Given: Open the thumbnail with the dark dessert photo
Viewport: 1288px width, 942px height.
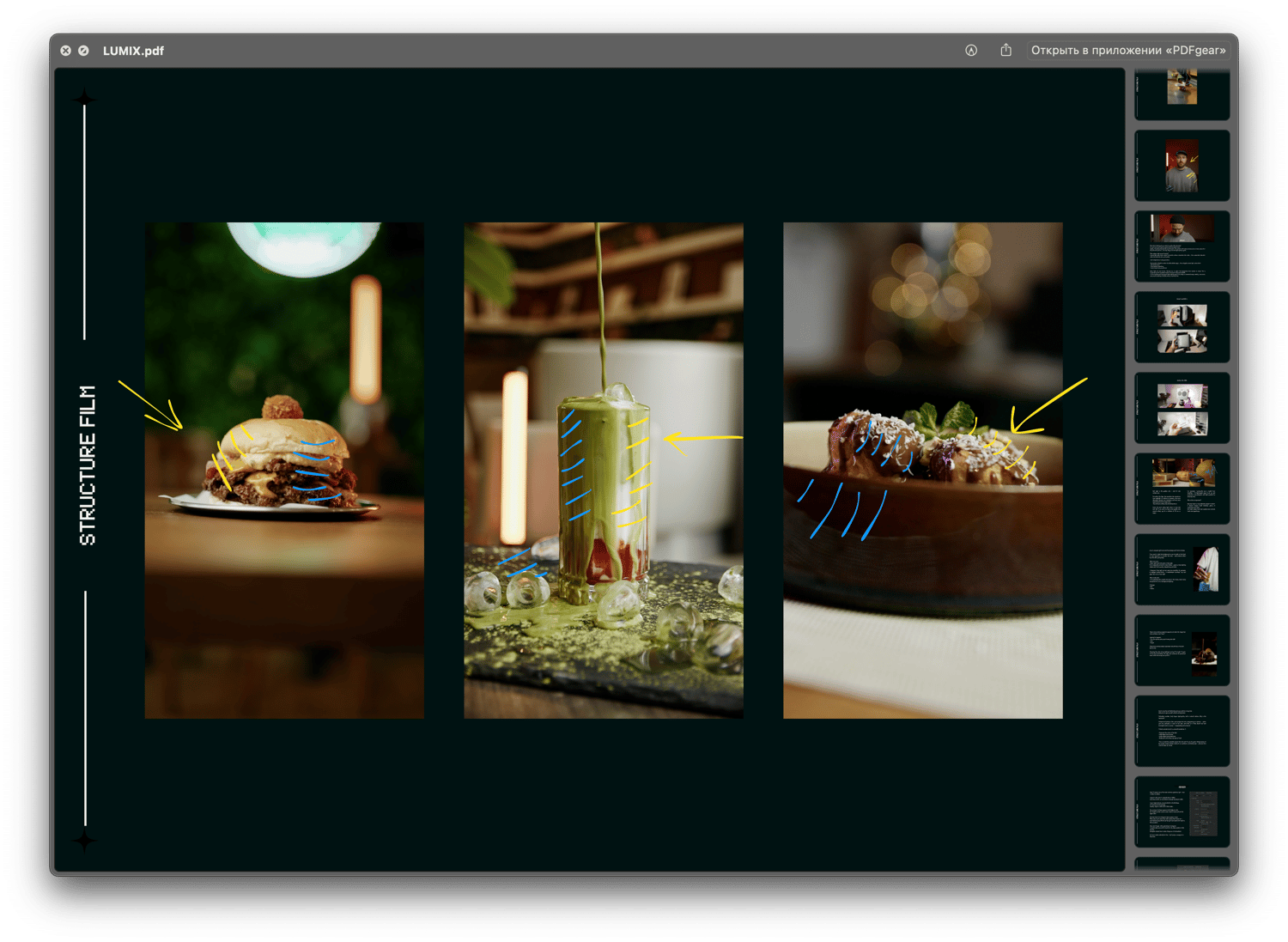Looking at the screenshot, I should pyautogui.click(x=1182, y=650).
